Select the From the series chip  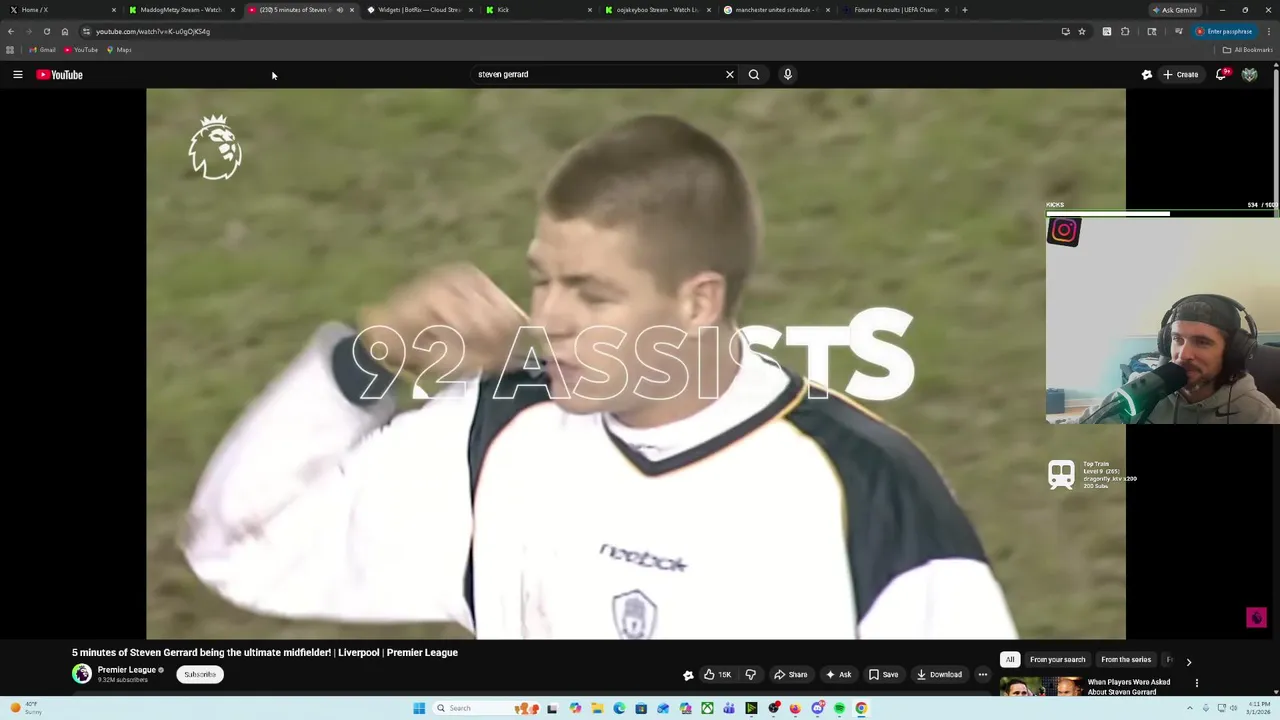click(x=1126, y=660)
